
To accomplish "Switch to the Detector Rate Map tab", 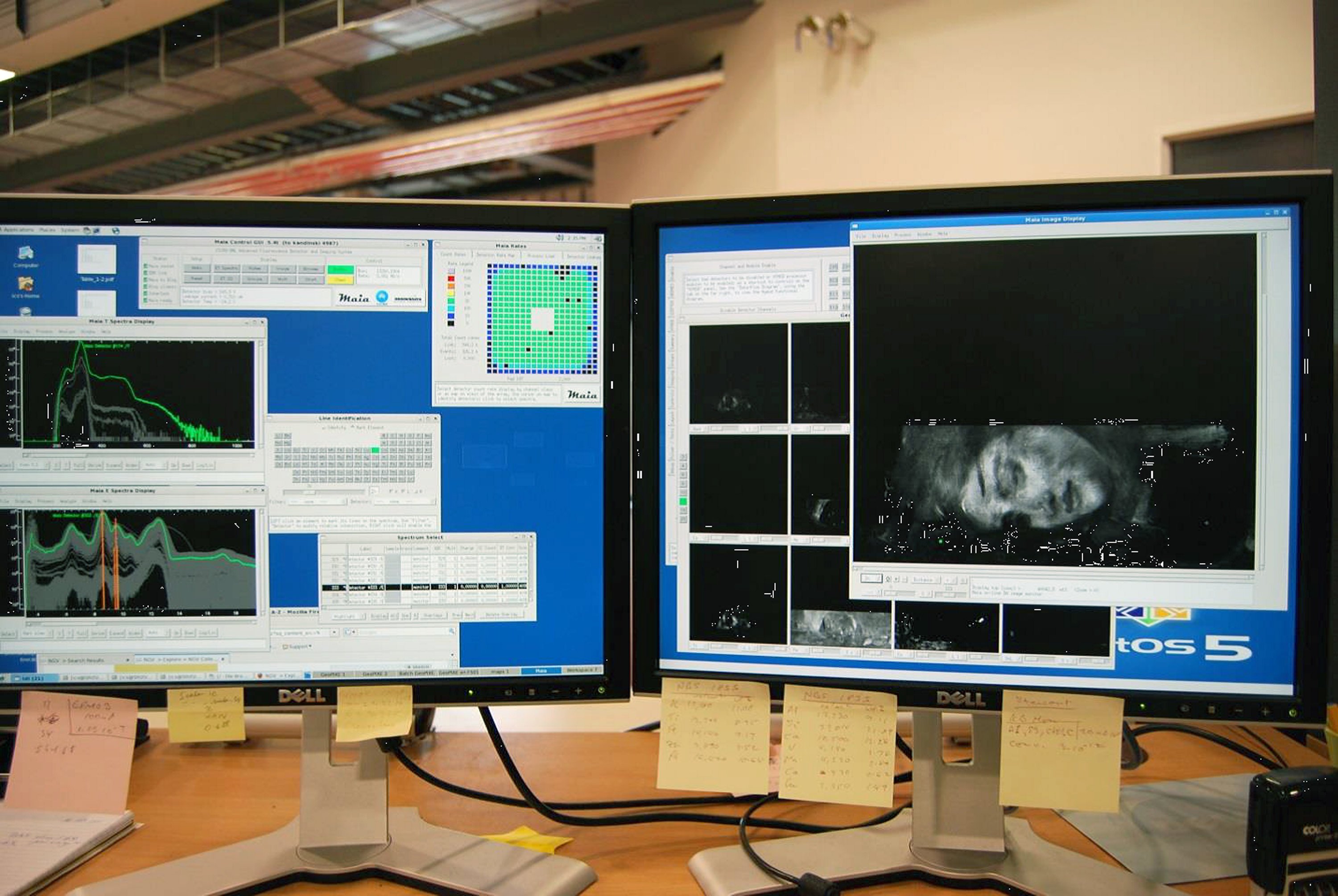I will 495,255.
